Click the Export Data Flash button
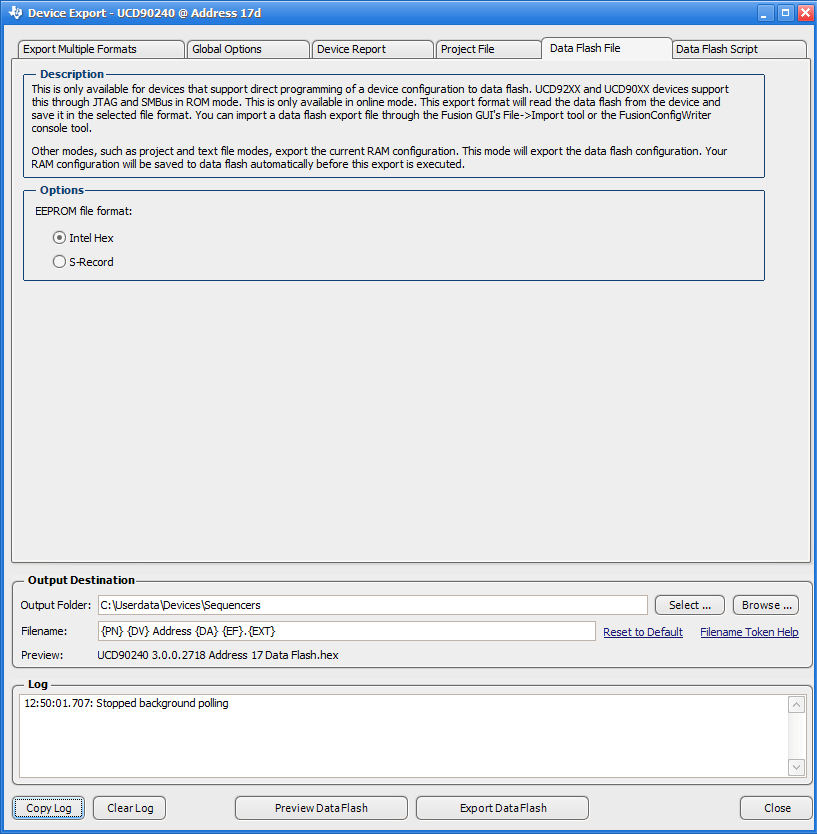 pos(502,807)
